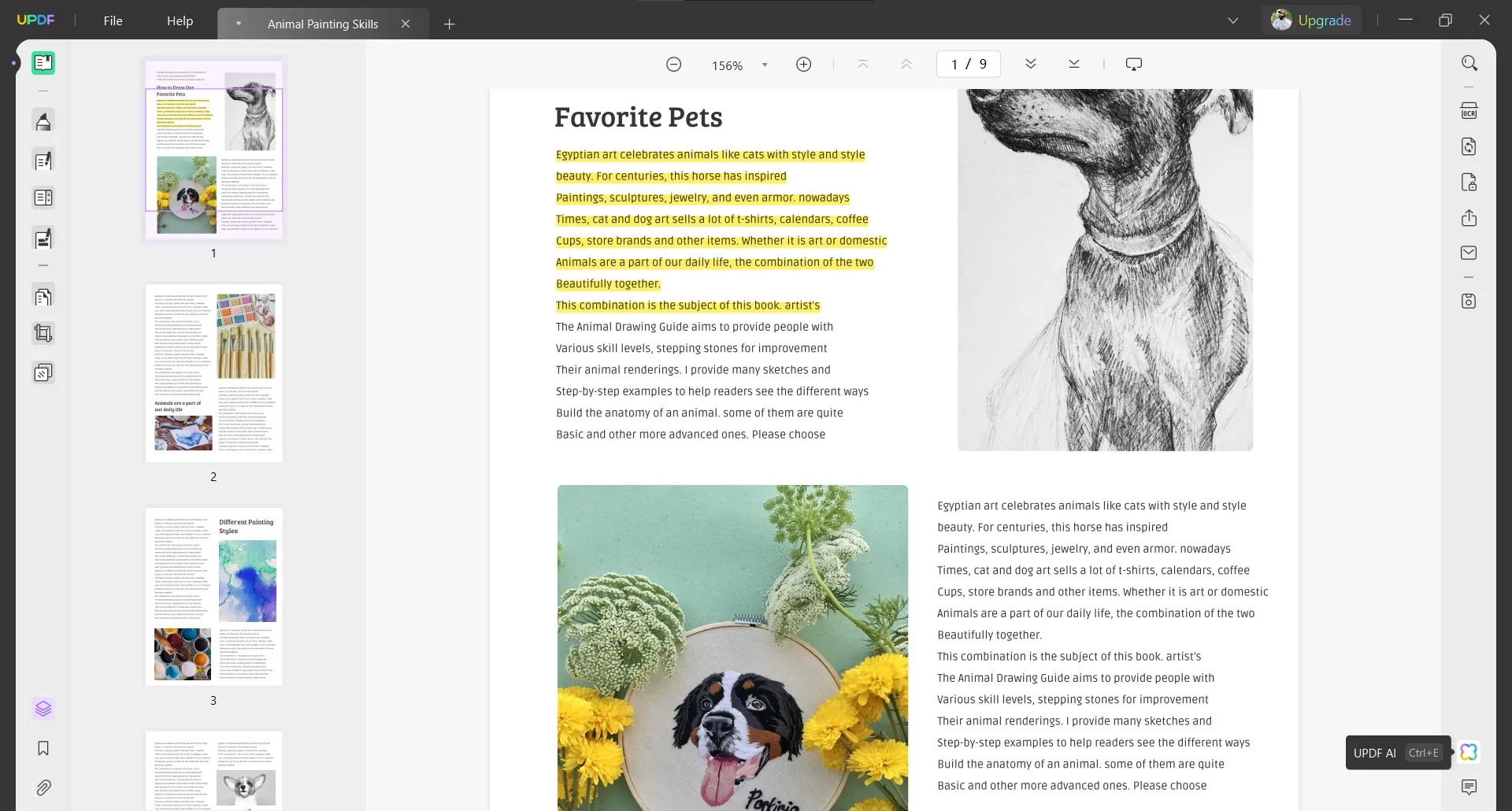1512x811 pixels.
Task: Open the crop pages tool
Action: [x=43, y=334]
